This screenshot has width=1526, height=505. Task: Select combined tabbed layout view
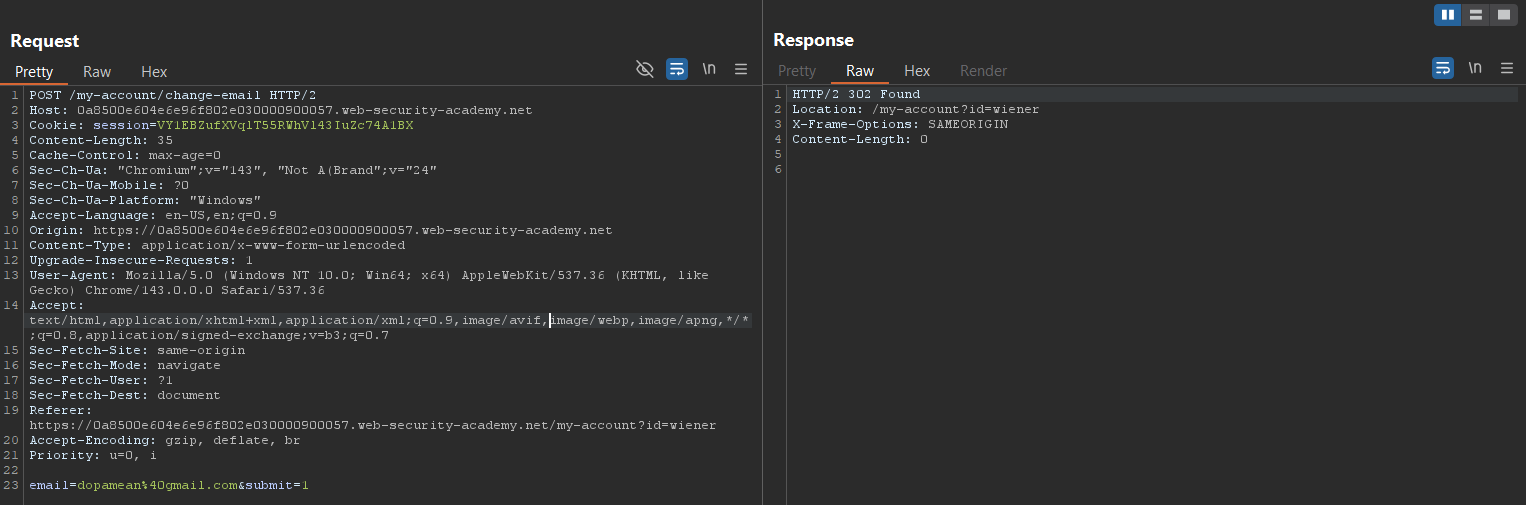(1504, 15)
